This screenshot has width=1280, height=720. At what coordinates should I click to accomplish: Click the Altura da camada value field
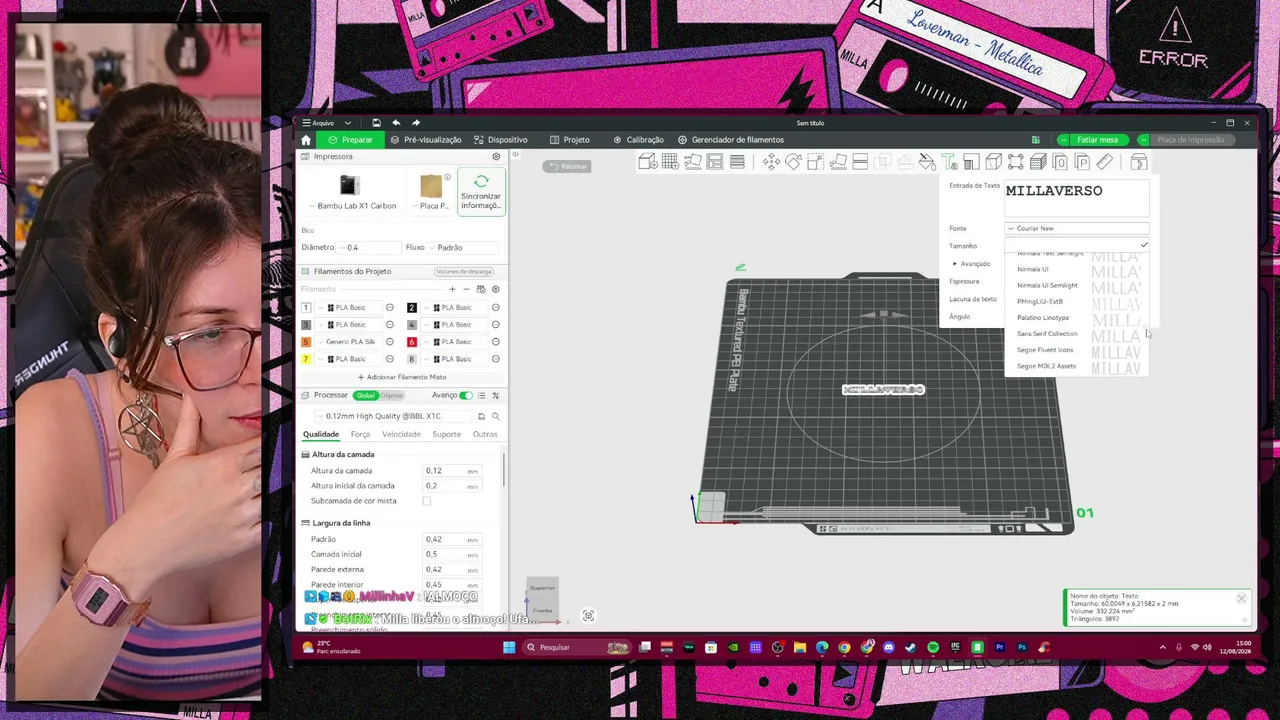pyautogui.click(x=452, y=471)
